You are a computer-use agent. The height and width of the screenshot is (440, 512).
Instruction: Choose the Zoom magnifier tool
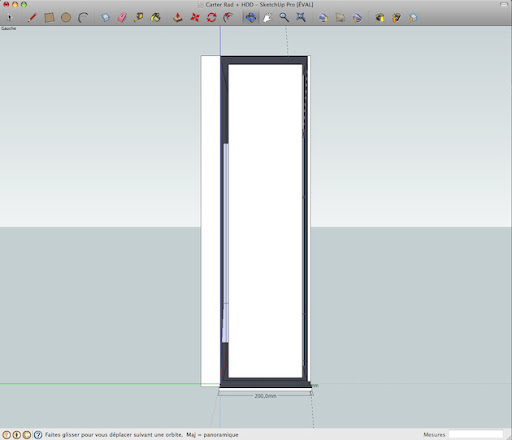click(x=284, y=17)
